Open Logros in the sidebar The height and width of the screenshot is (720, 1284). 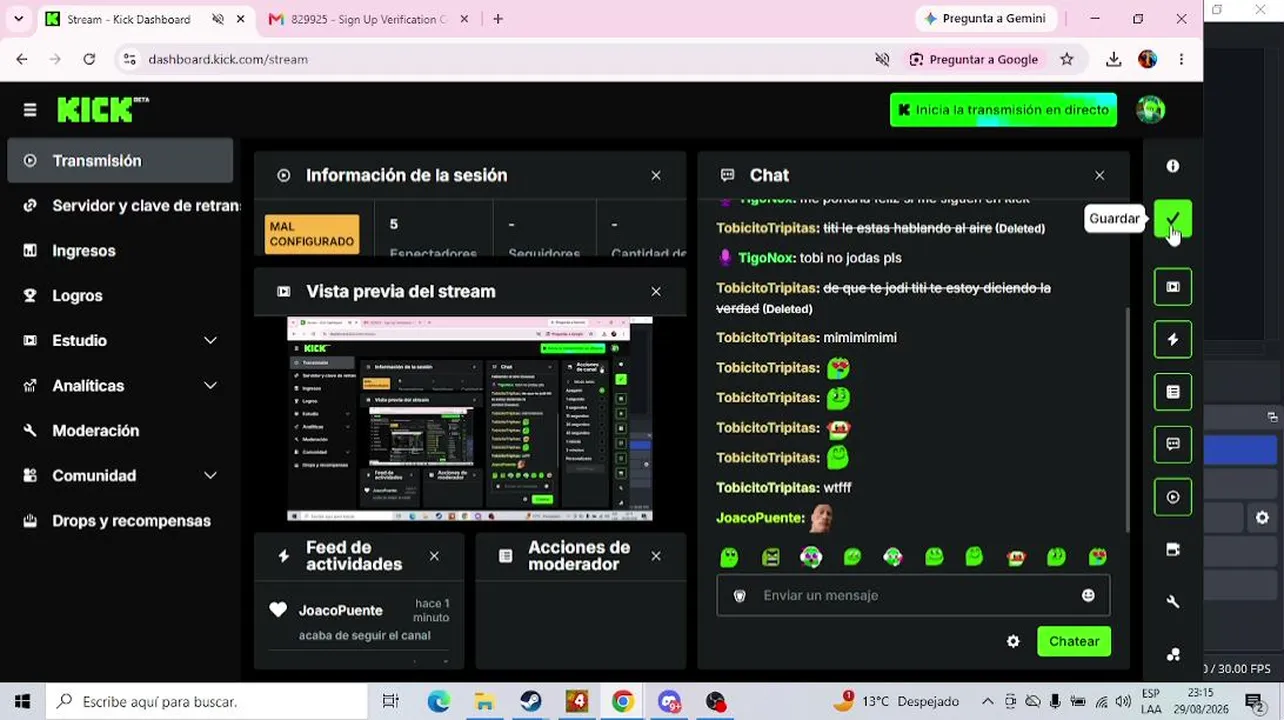[x=120, y=295]
